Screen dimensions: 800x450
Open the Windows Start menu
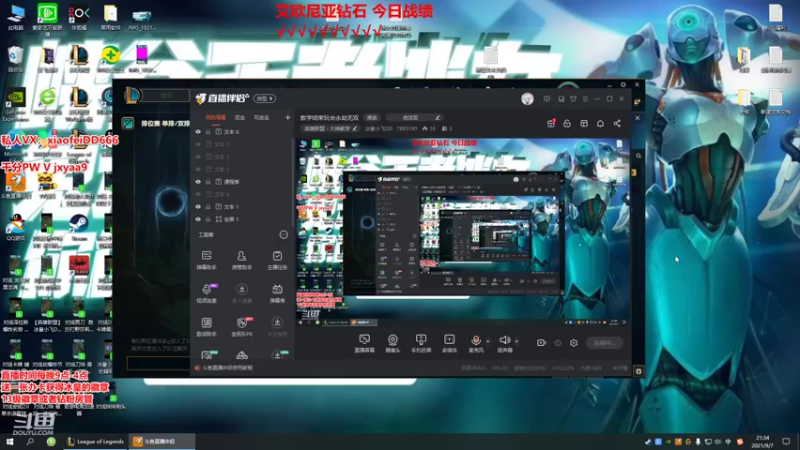(x=10, y=441)
